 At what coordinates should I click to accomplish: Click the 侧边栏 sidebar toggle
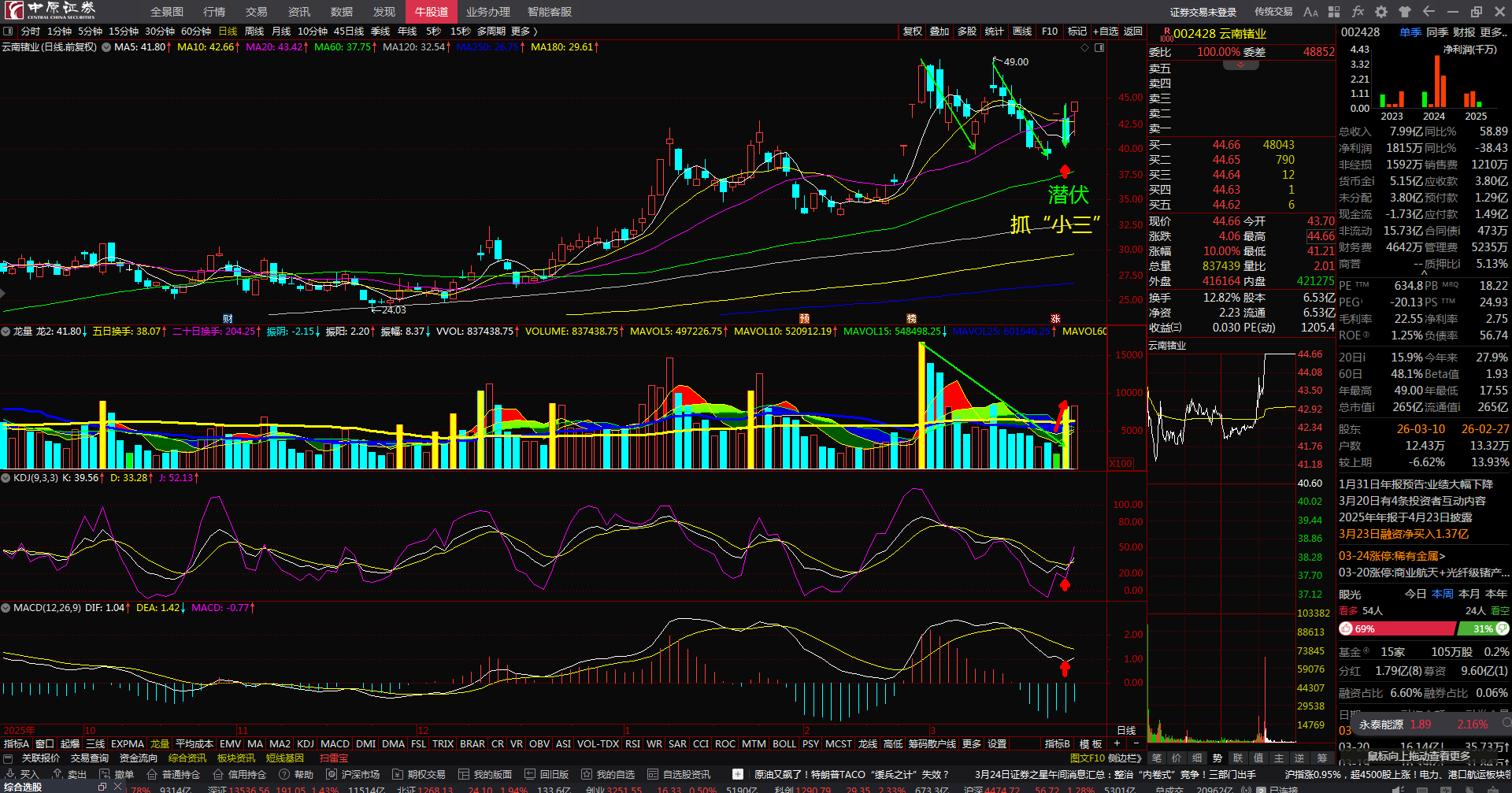pyautogui.click(x=1125, y=758)
